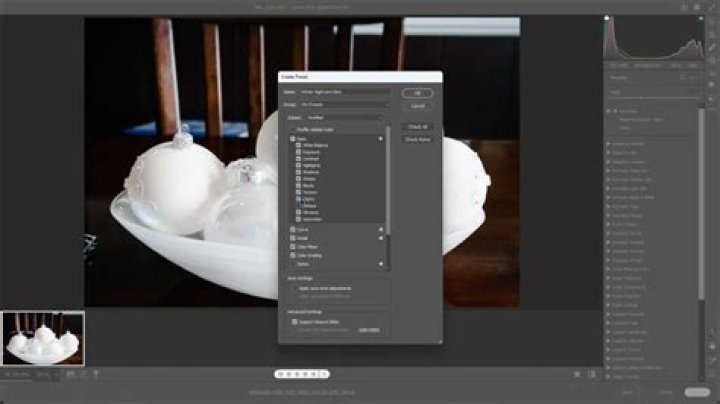Select the Hand tool icon at lower right

(712, 346)
